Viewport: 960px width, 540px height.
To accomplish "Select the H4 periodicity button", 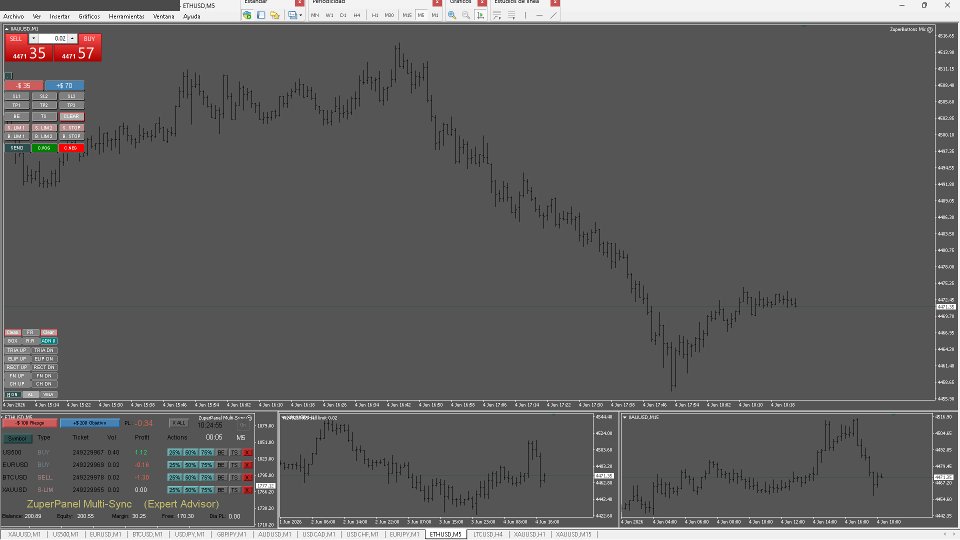I will [357, 15].
